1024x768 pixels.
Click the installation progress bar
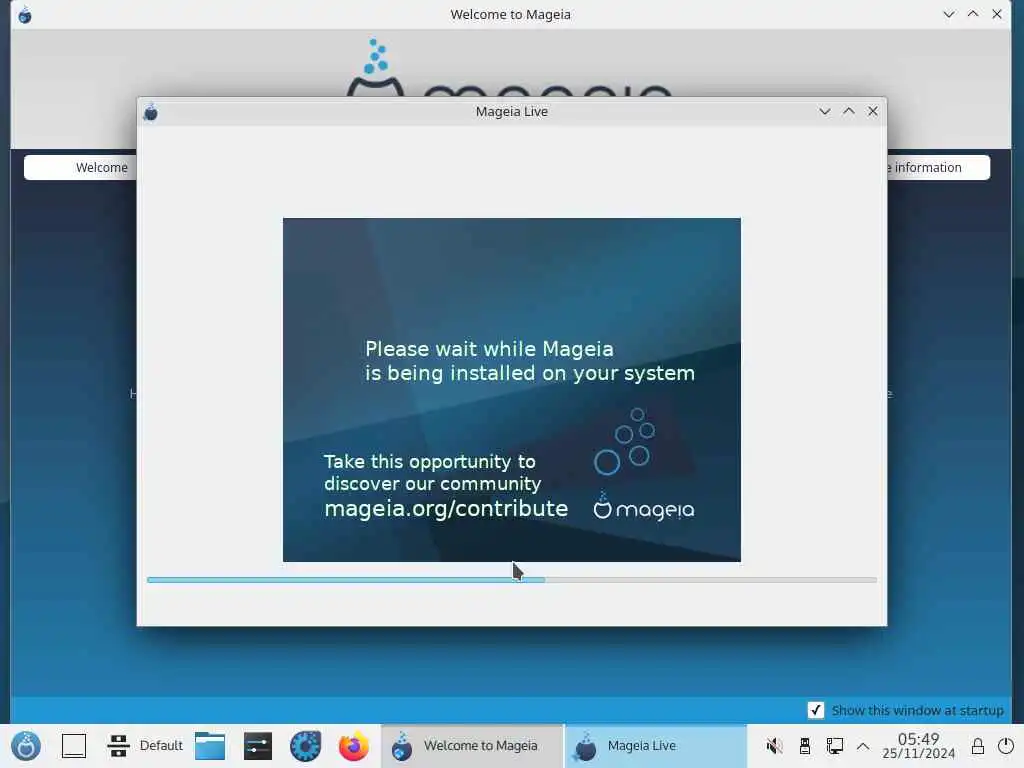click(511, 580)
